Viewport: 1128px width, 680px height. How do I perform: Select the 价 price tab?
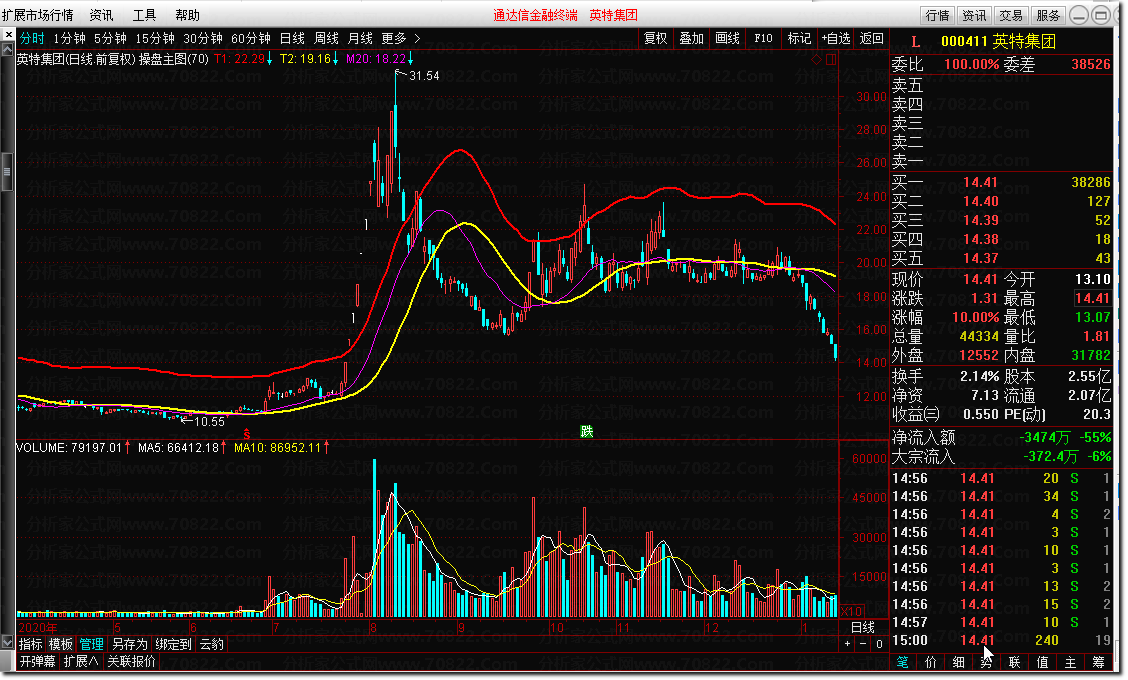[931, 662]
